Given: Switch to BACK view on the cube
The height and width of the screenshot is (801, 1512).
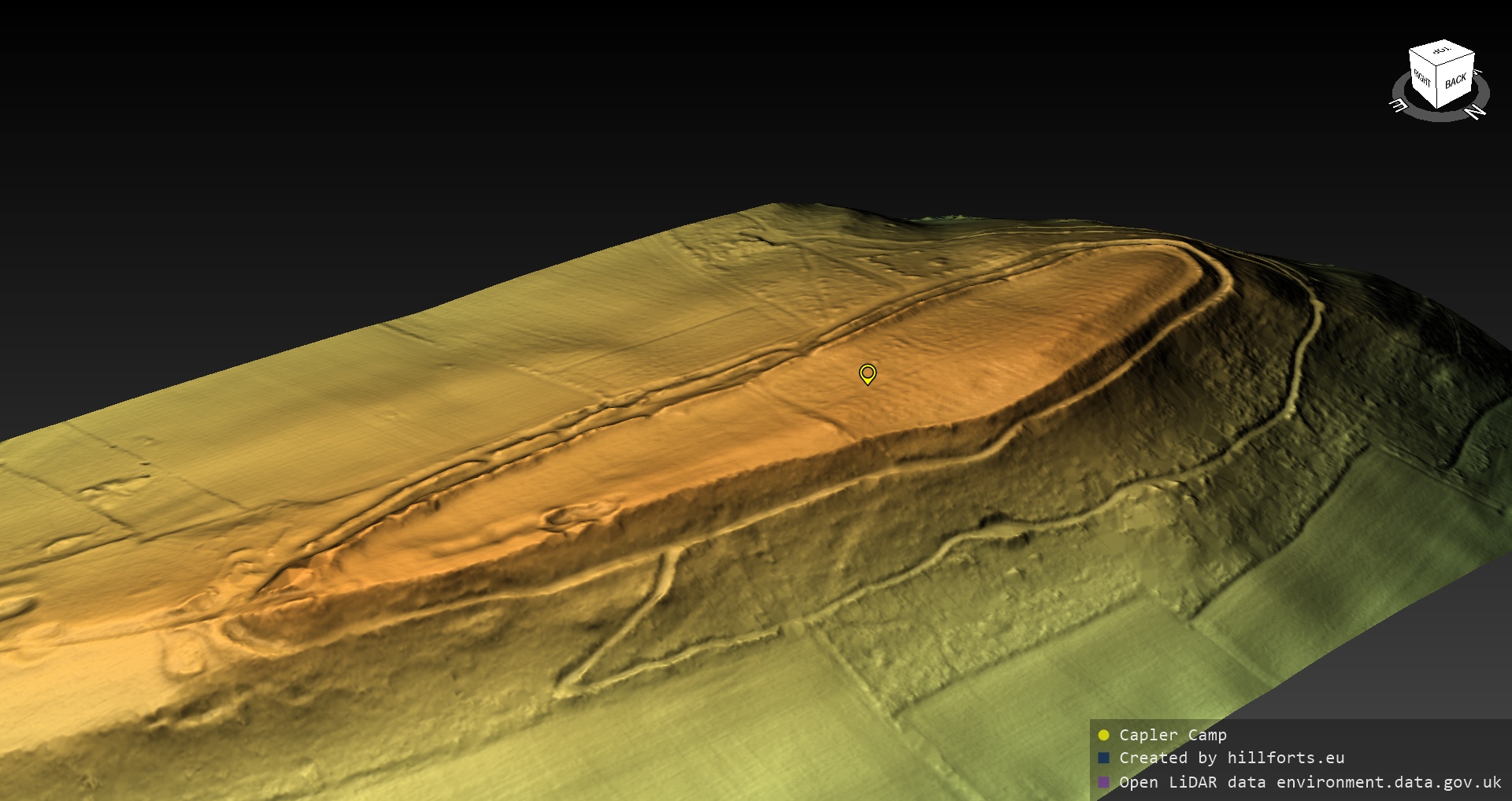Looking at the screenshot, I should tap(1456, 82).
